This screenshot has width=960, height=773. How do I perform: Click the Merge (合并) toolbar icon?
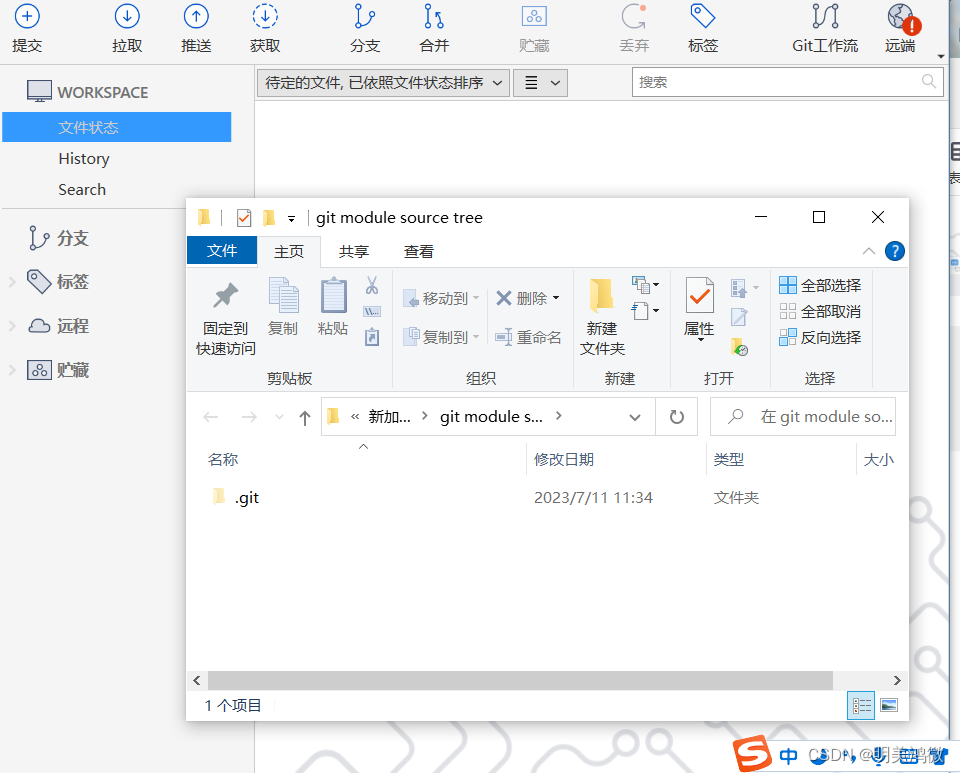pos(434,17)
